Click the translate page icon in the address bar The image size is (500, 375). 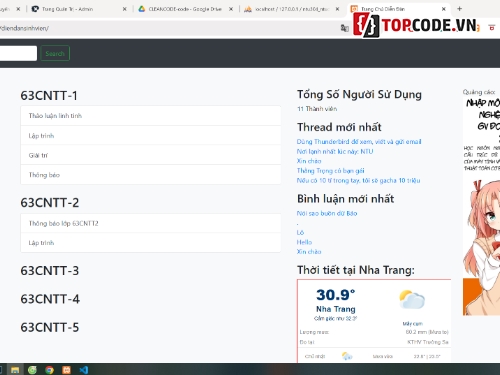click(x=344, y=28)
